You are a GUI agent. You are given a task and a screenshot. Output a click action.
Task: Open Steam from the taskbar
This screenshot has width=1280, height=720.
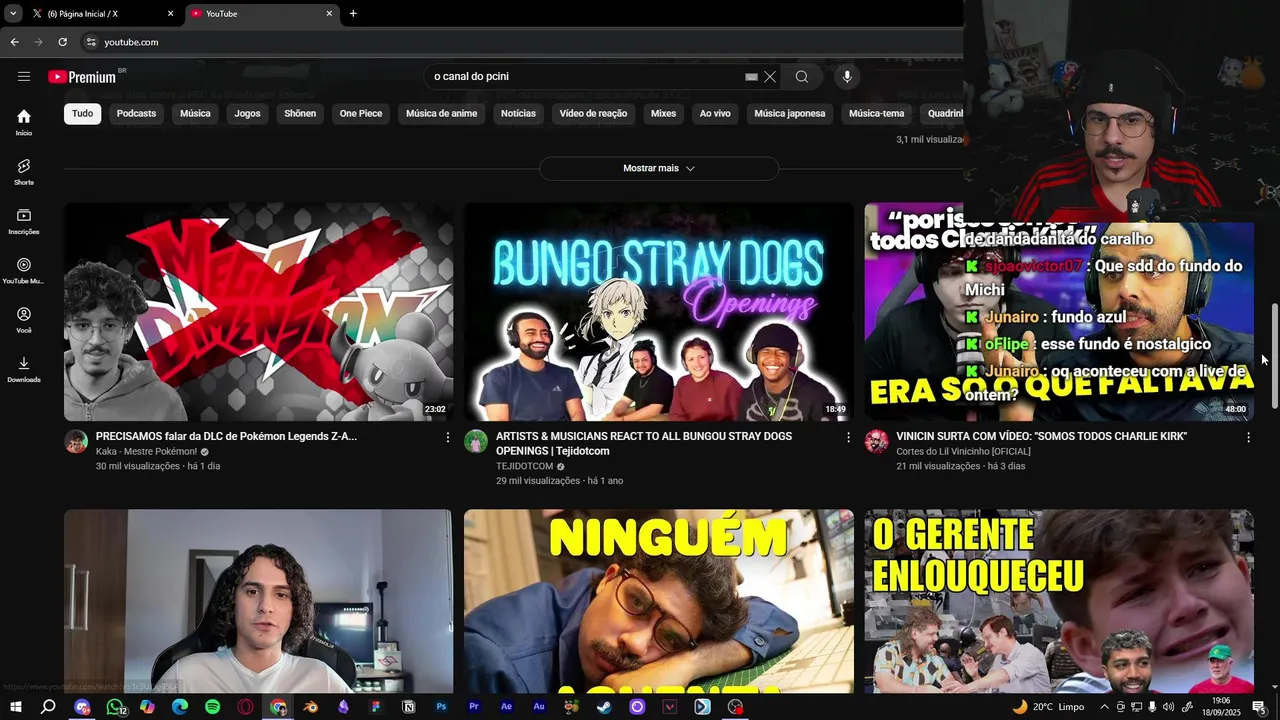[x=604, y=707]
